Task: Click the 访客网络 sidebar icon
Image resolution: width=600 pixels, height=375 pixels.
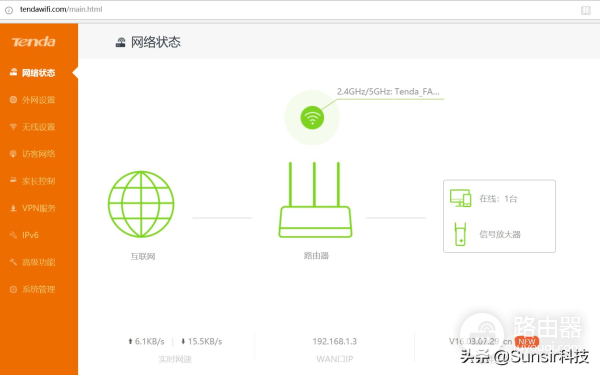Action: pos(13,154)
